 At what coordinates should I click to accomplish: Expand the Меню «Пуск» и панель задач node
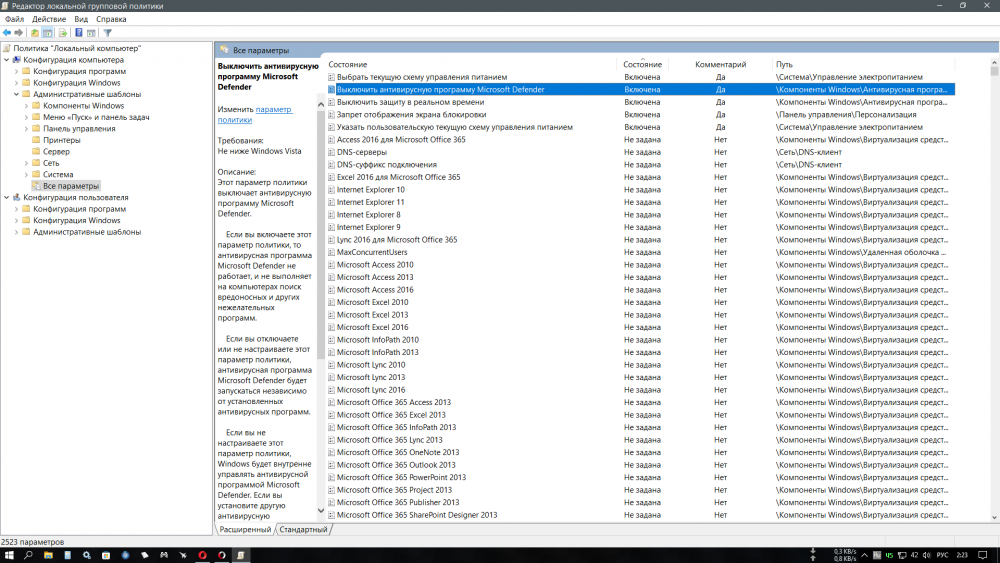pos(27,117)
